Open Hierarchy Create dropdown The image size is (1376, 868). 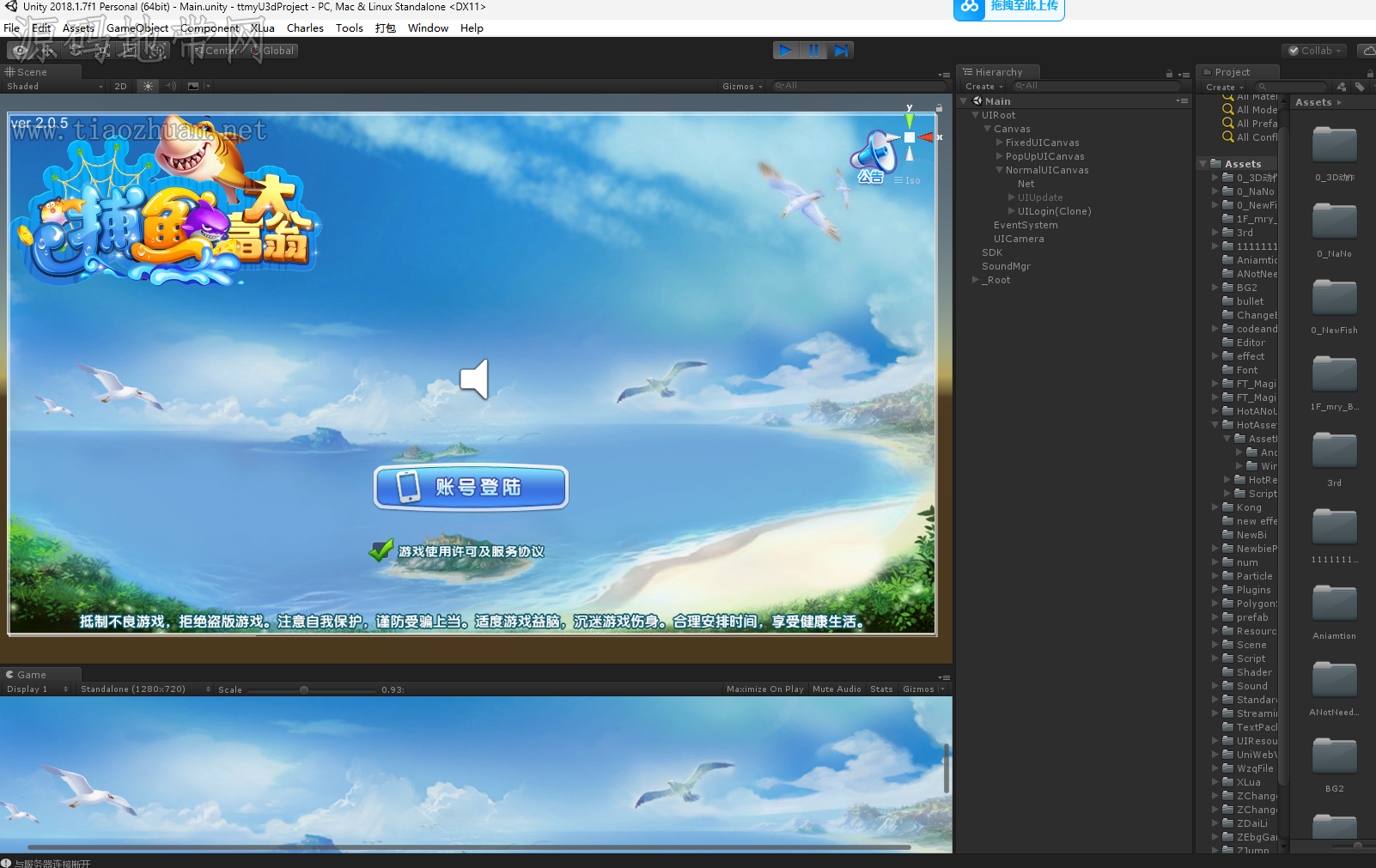[x=984, y=87]
